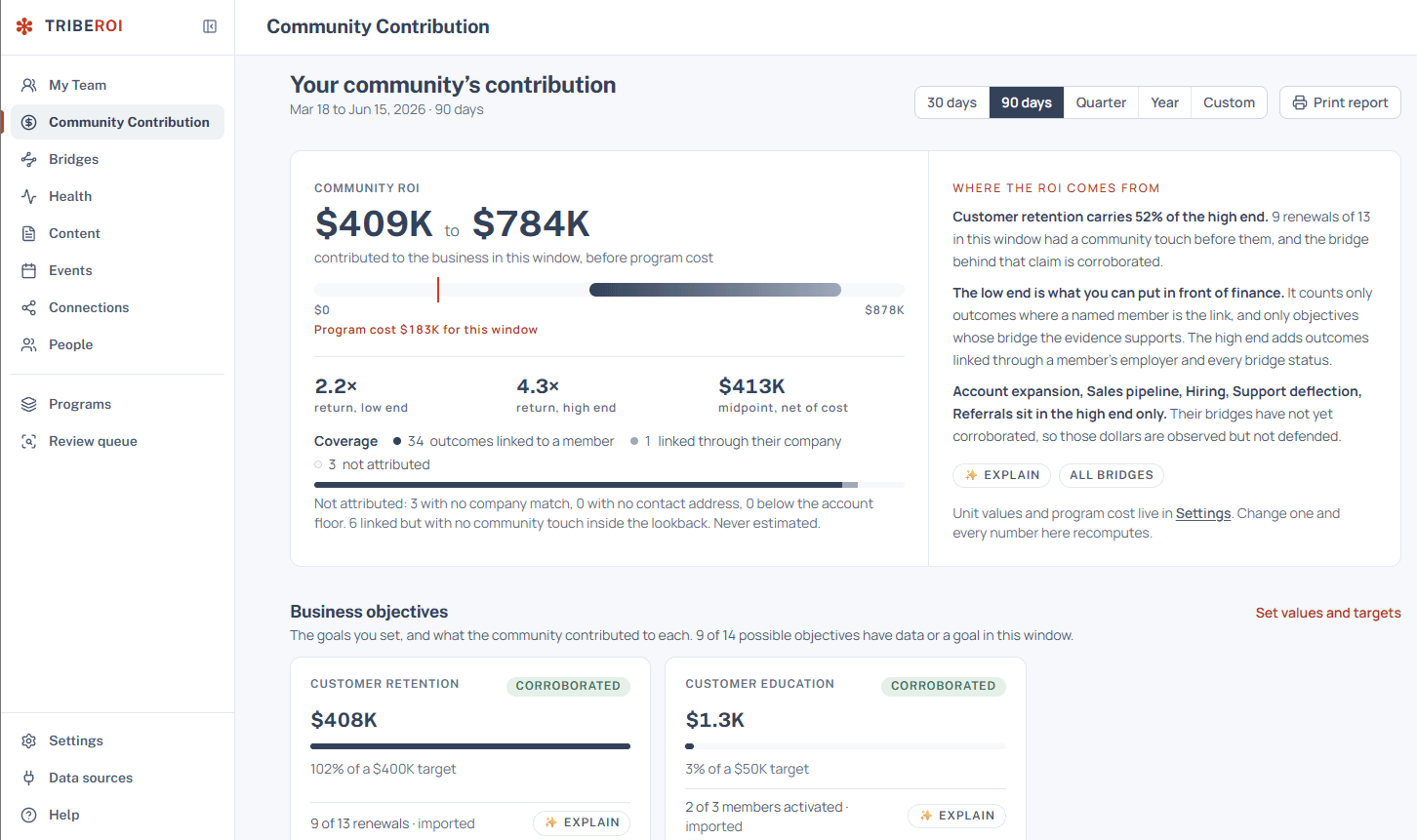Screen dimensions: 1417x840
Task: Click the printer icon in Print report
Action: (x=1300, y=102)
